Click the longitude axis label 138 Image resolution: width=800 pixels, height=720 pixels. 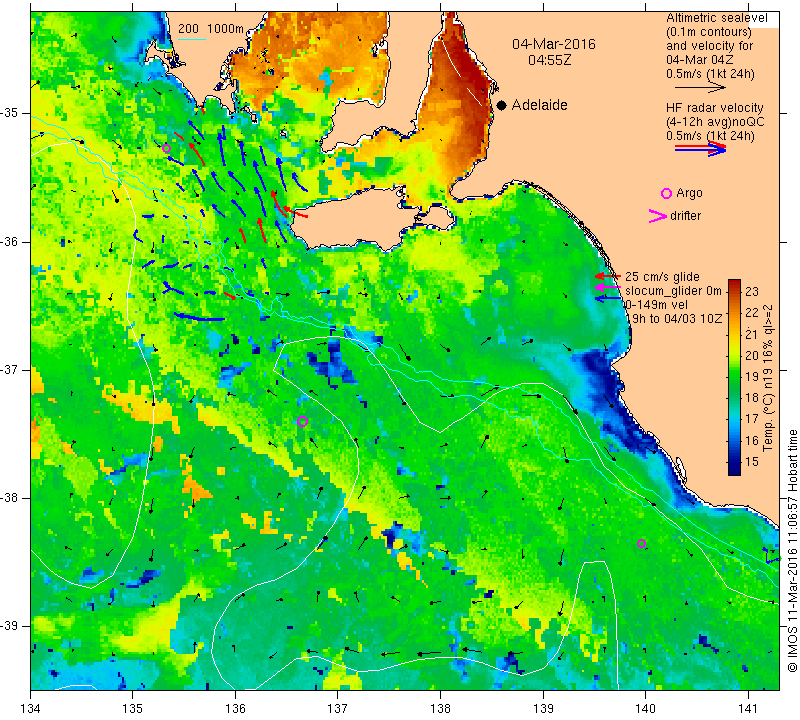440,709
